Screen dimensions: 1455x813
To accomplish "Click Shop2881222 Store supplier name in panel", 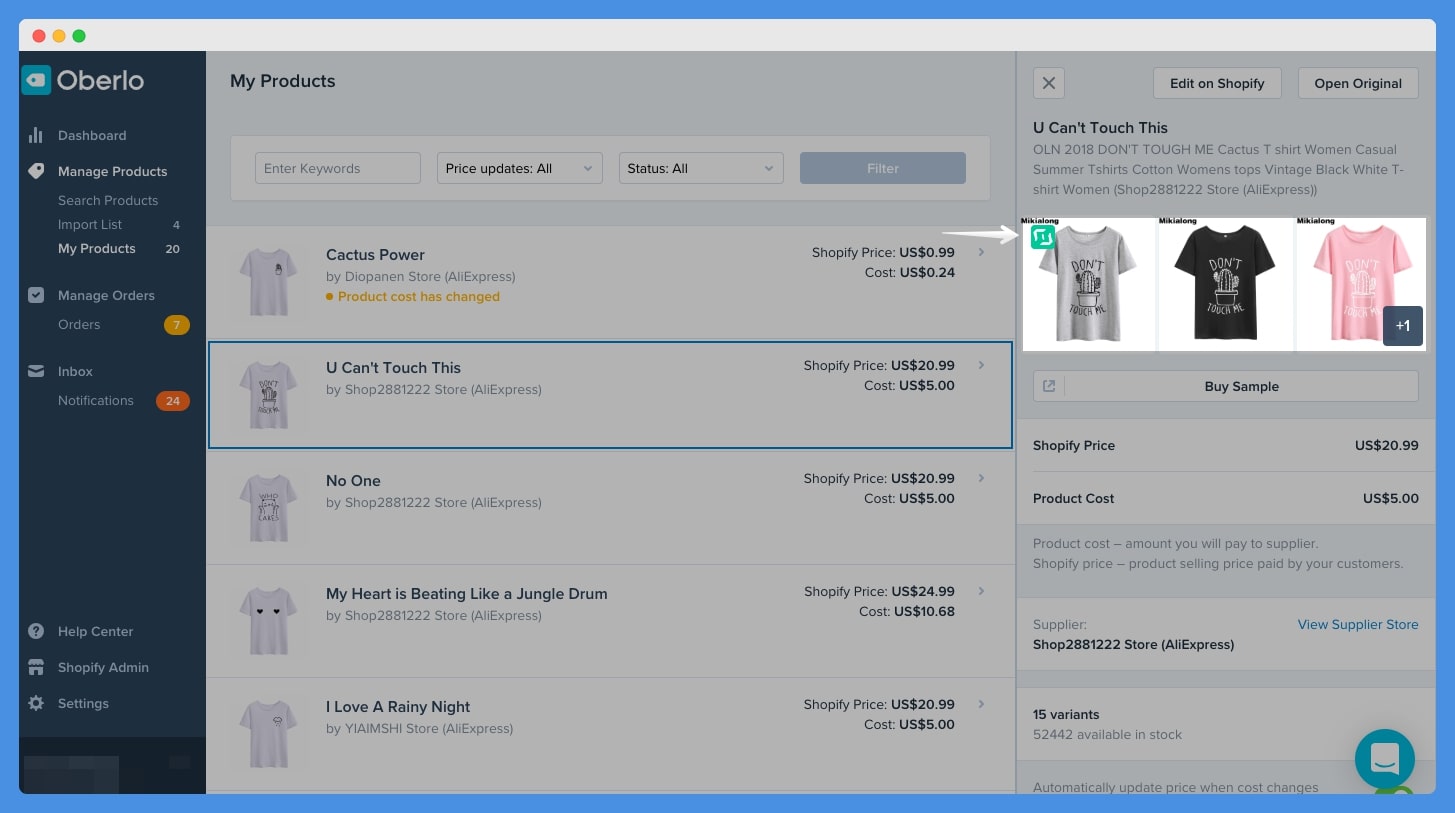I will click(1133, 645).
